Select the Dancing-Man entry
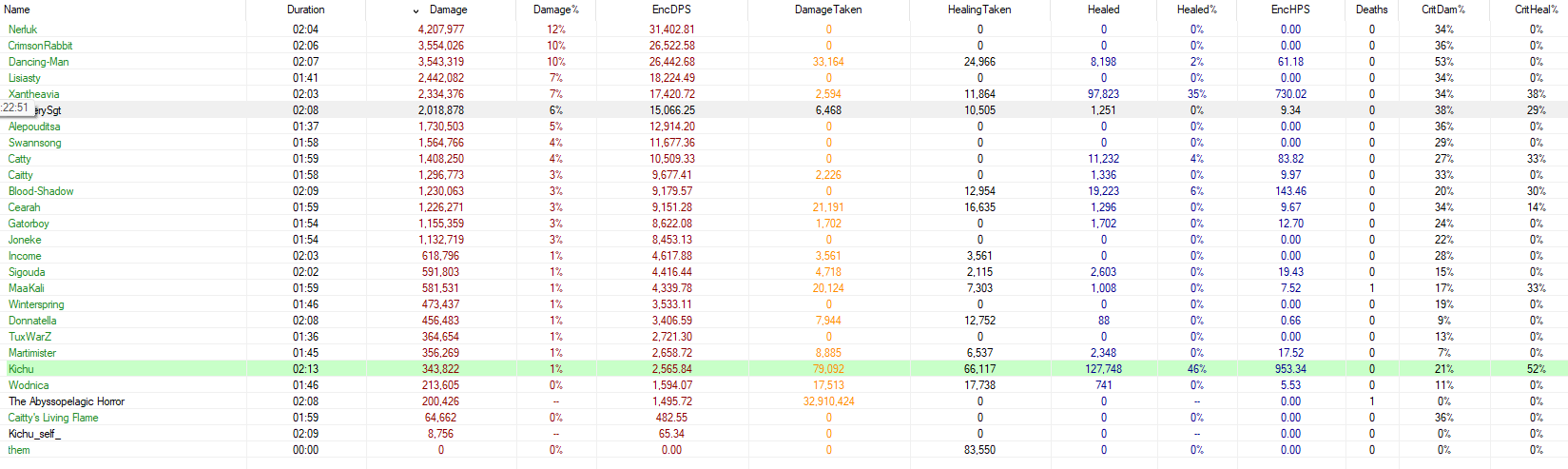Viewport: 1568px width, 469px height. point(38,62)
